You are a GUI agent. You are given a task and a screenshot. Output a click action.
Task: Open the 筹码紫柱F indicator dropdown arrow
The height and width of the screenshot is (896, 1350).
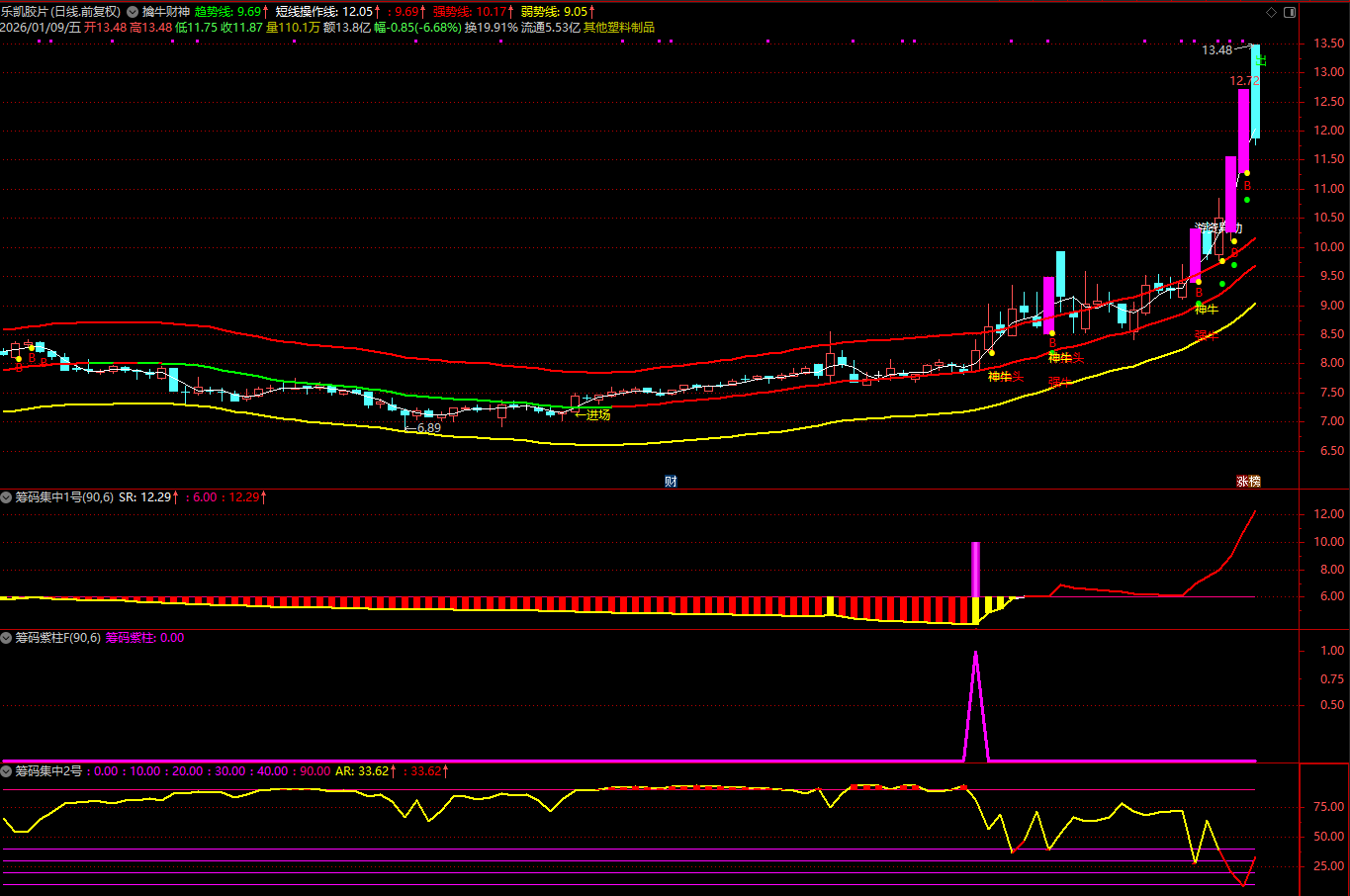[x=7, y=638]
